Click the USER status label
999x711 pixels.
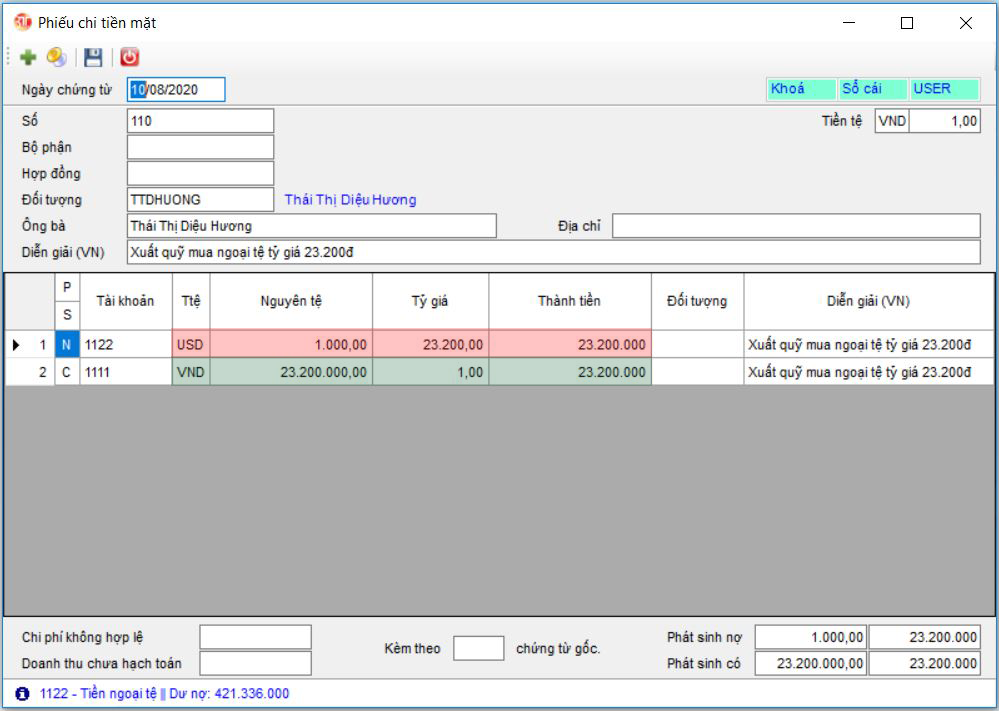tap(944, 89)
